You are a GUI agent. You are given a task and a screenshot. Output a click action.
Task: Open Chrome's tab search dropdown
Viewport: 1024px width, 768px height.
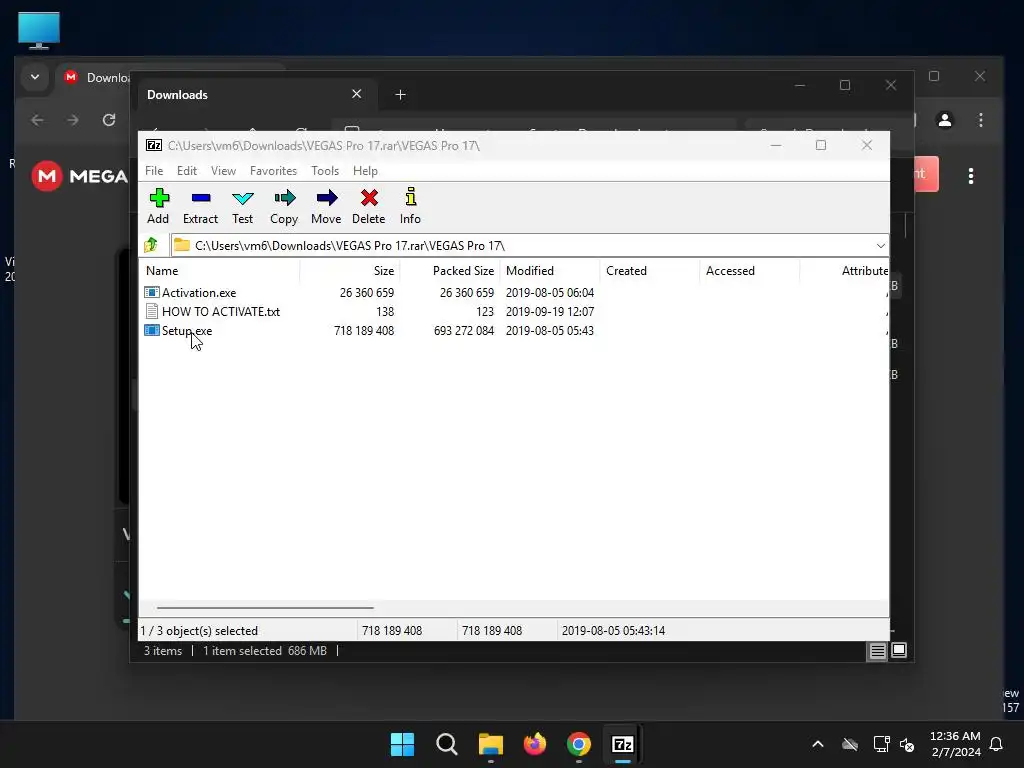point(35,77)
